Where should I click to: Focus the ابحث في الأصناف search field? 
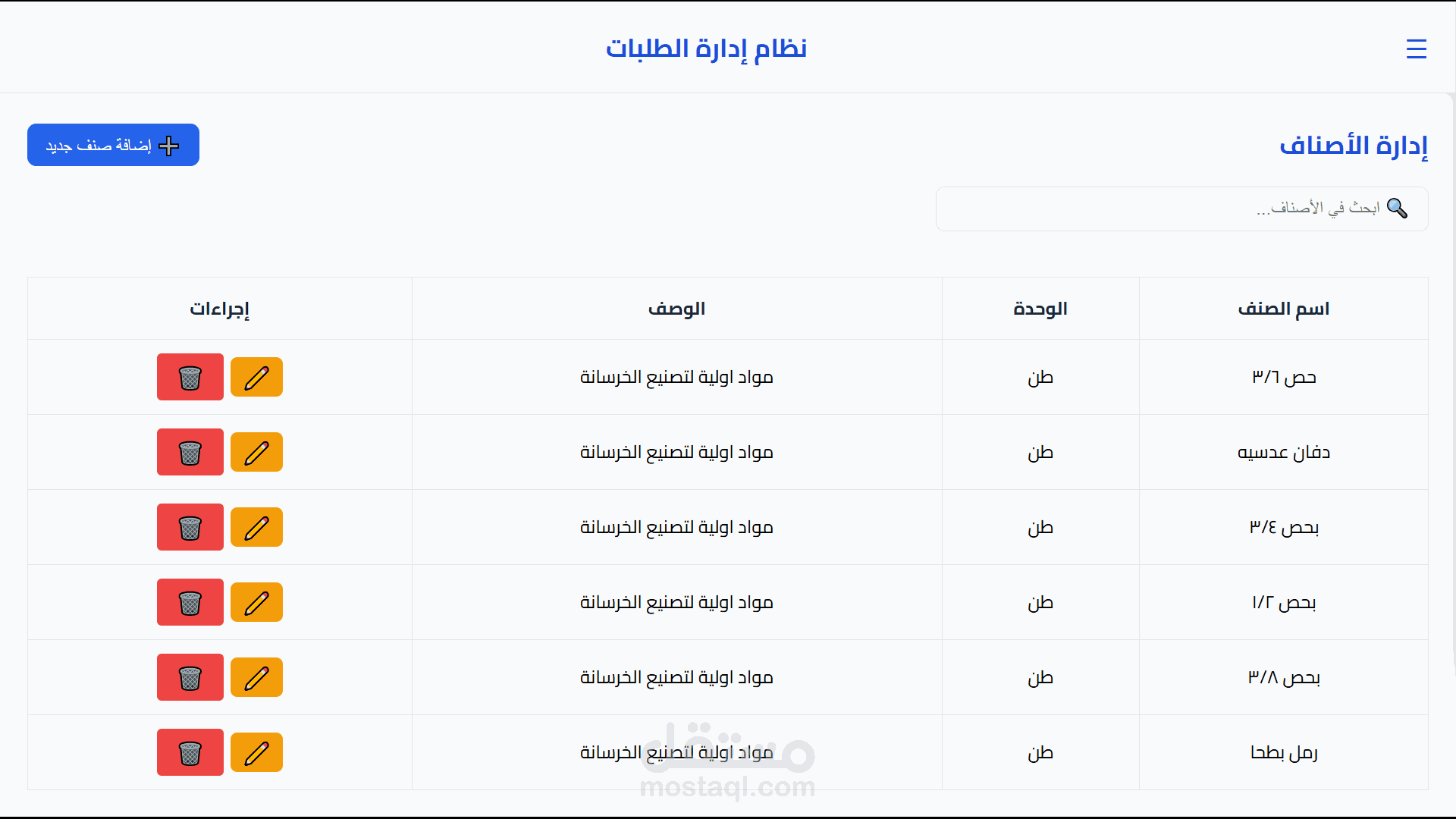(1168, 209)
